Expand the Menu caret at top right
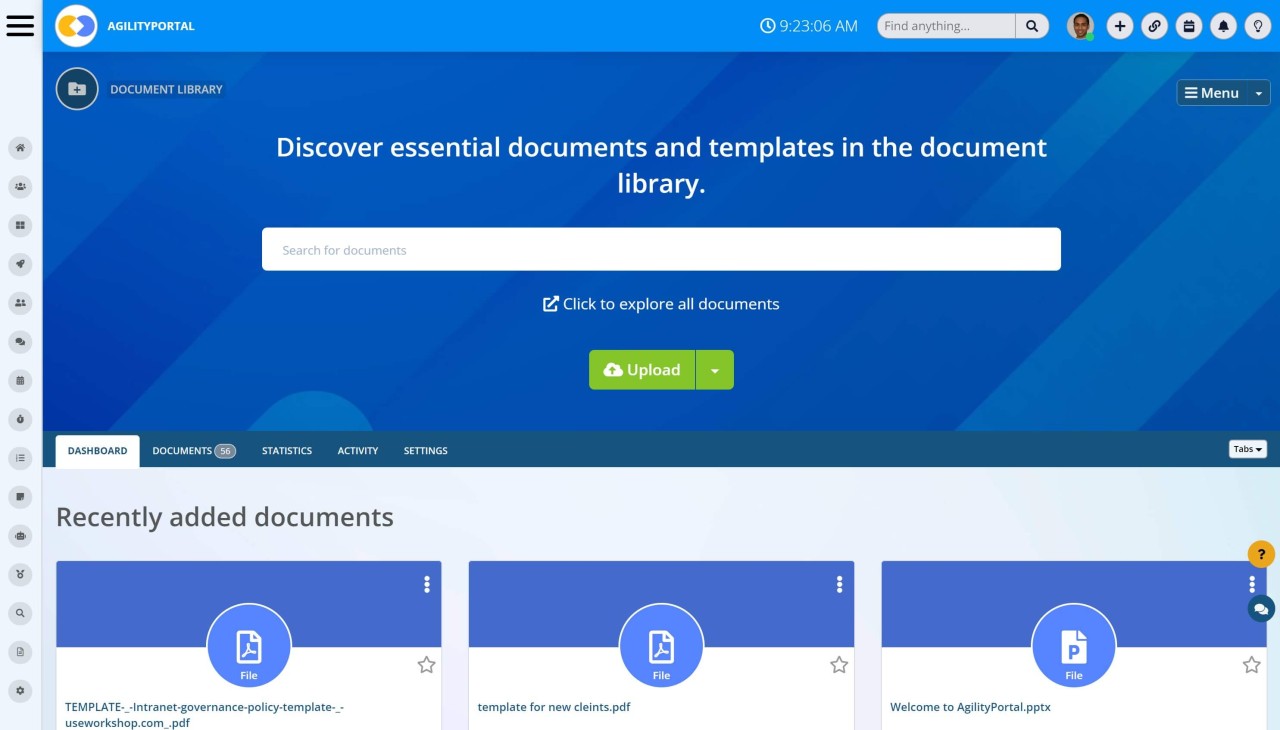1280x730 pixels. tap(1259, 92)
